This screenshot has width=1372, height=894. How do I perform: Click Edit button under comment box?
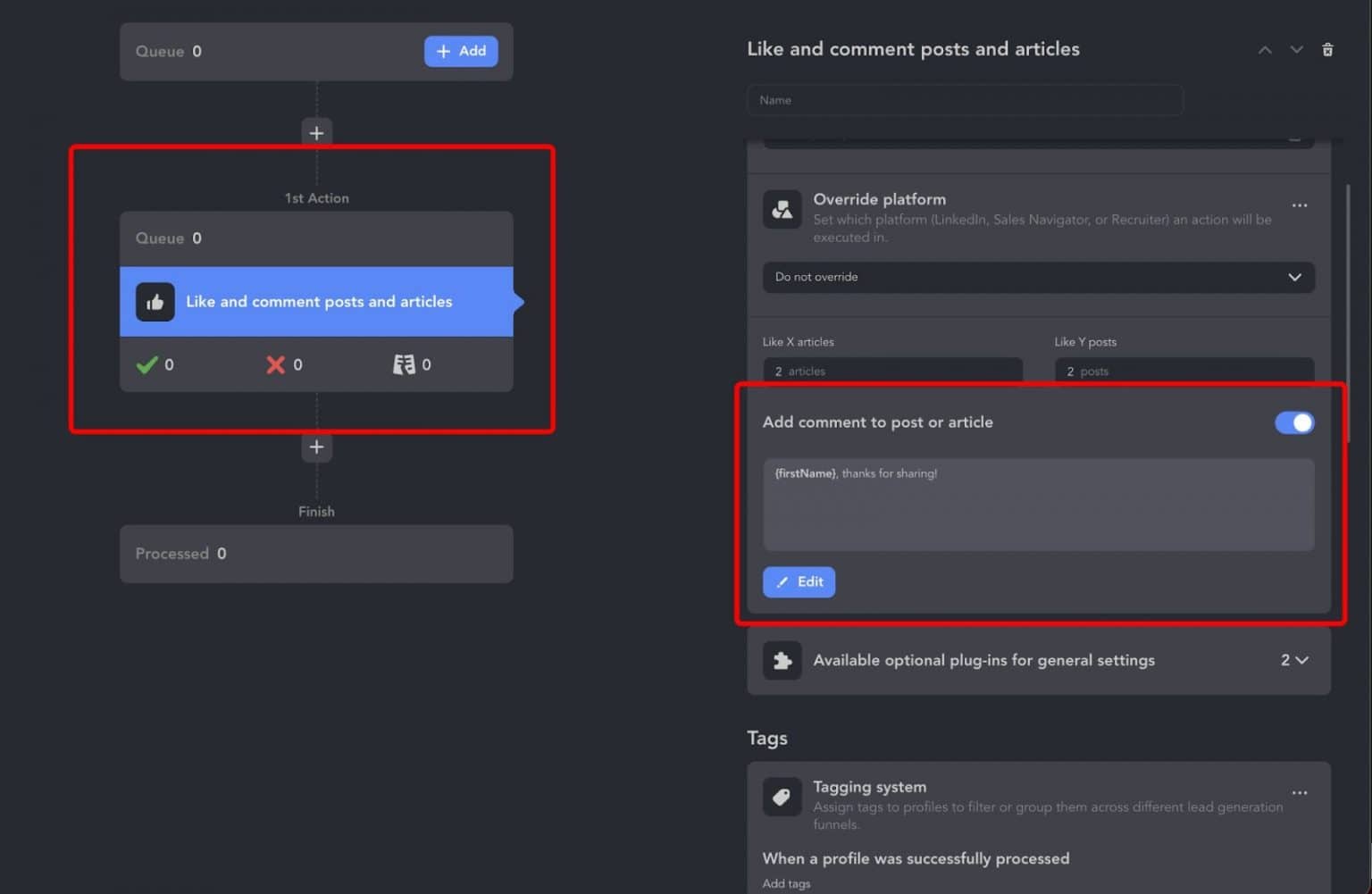(x=799, y=582)
